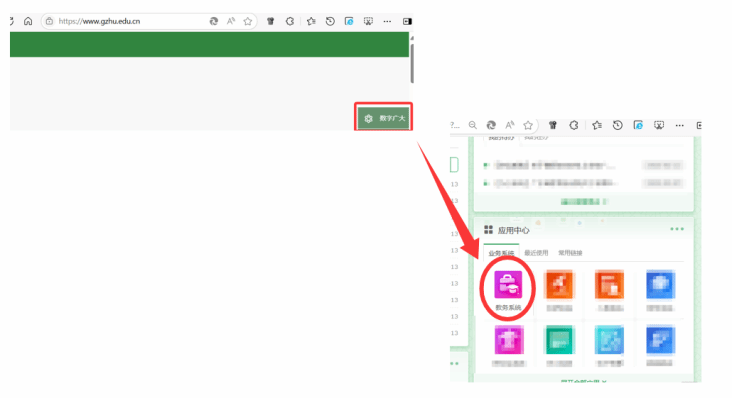Open the teal green app icon
Viewport: 732px width, 398px height.
click(x=559, y=340)
